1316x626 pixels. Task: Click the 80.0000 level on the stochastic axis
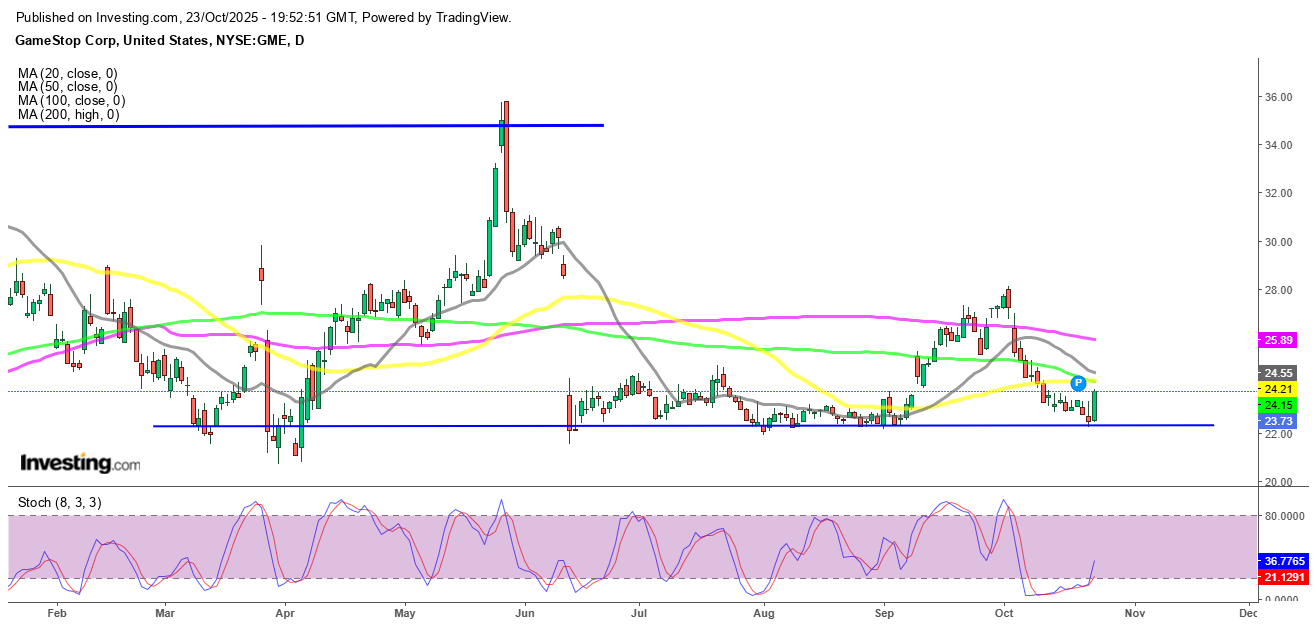click(x=1284, y=516)
